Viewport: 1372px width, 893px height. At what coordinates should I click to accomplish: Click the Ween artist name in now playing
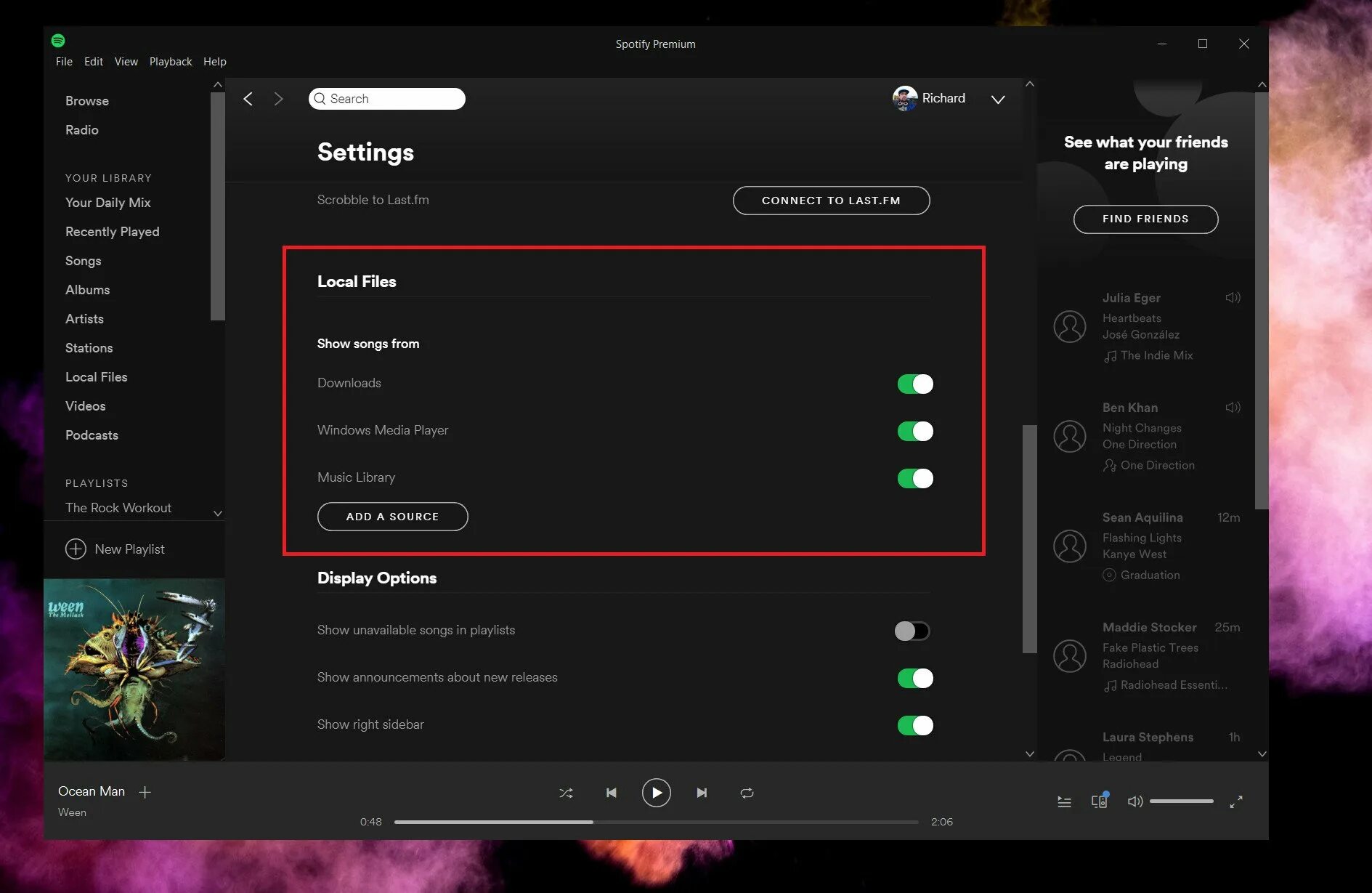point(72,812)
